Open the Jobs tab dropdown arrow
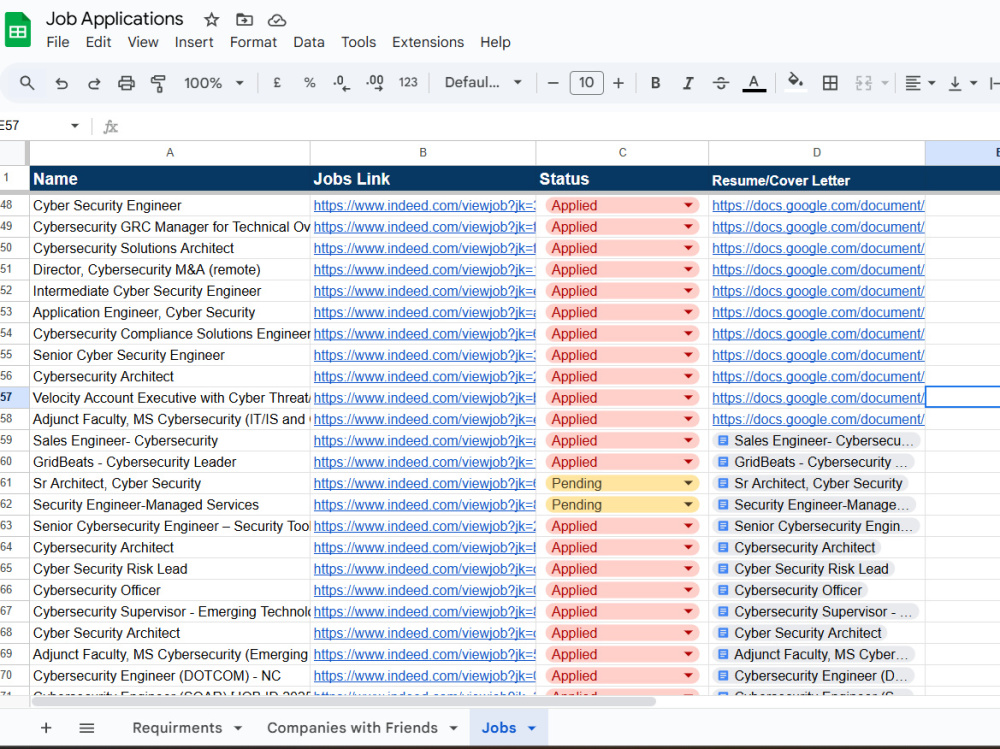The width and height of the screenshot is (1000, 749). (x=532, y=728)
